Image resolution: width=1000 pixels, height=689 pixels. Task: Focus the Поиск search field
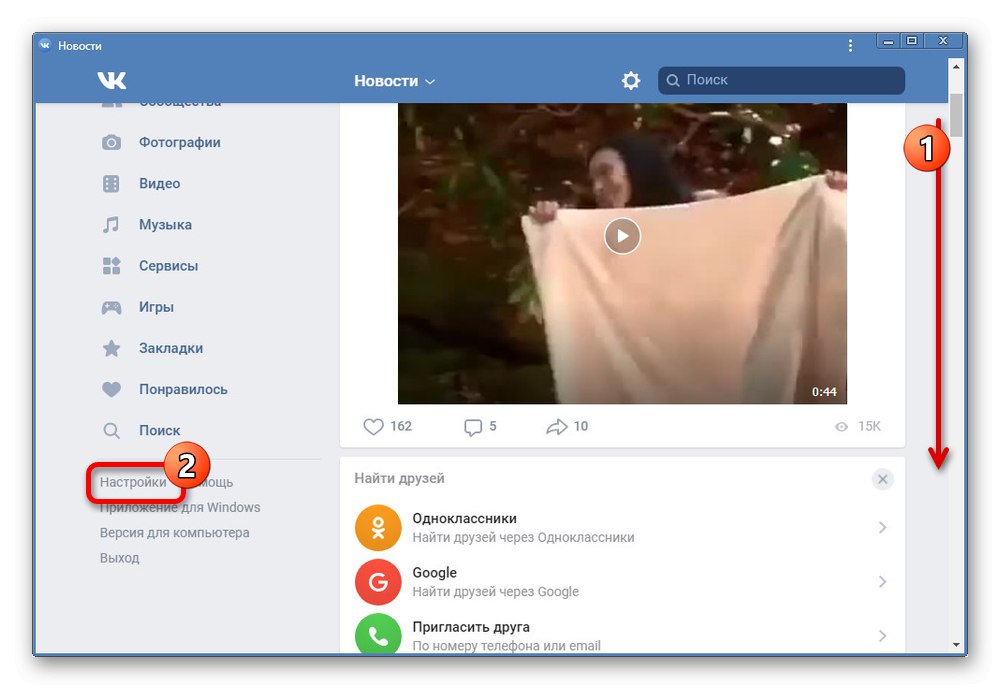coord(781,80)
